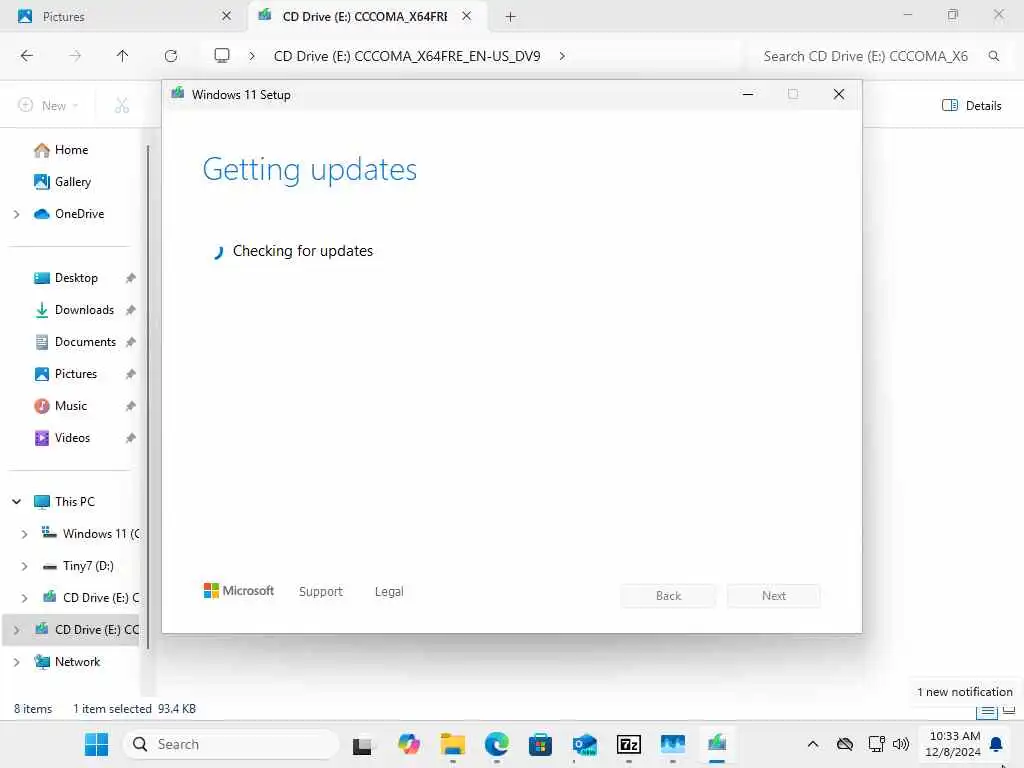Open Outlook from the taskbar
The width and height of the screenshot is (1024, 768).
[584, 744]
